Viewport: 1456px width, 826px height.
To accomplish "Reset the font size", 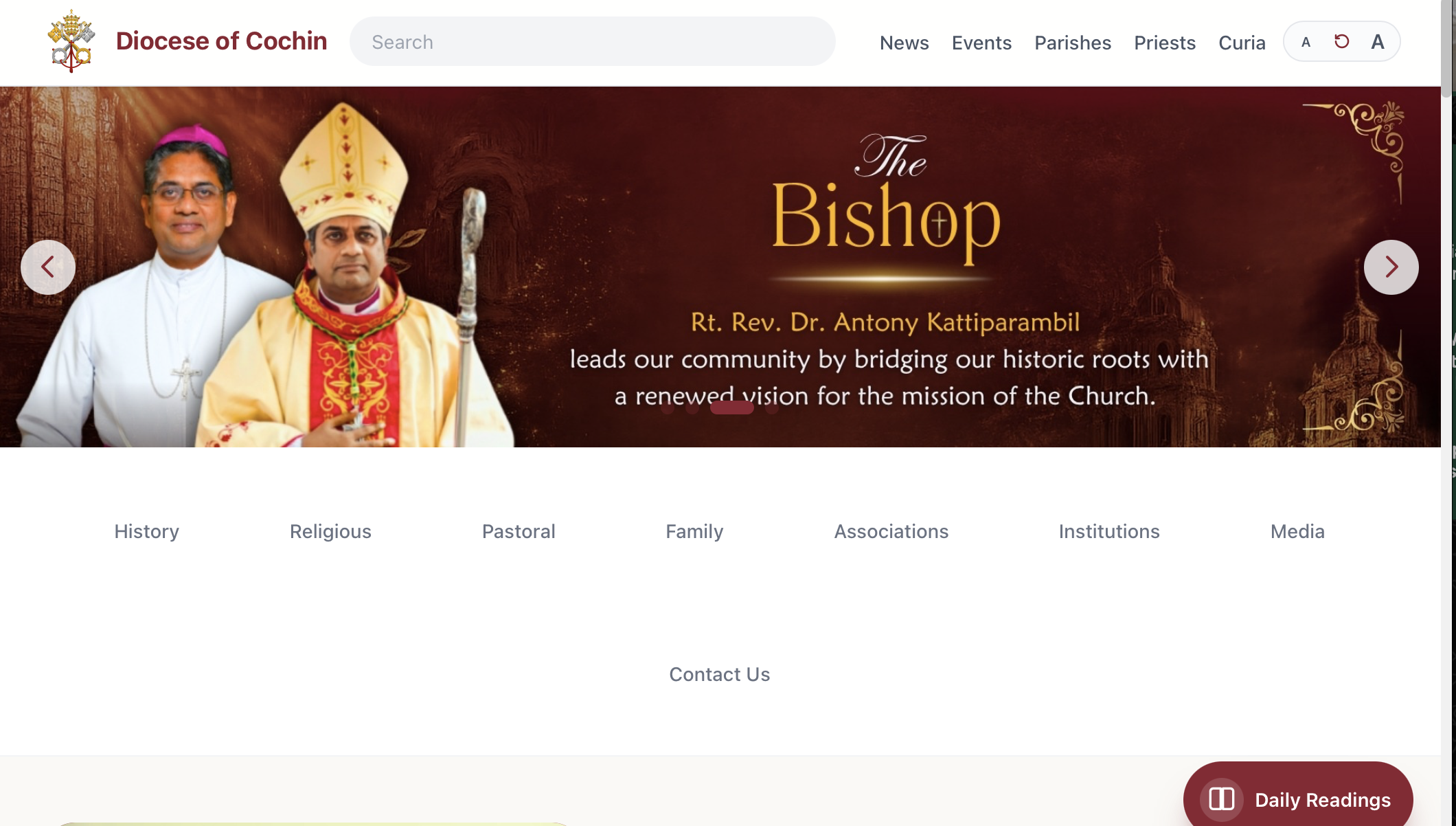I will [x=1341, y=42].
